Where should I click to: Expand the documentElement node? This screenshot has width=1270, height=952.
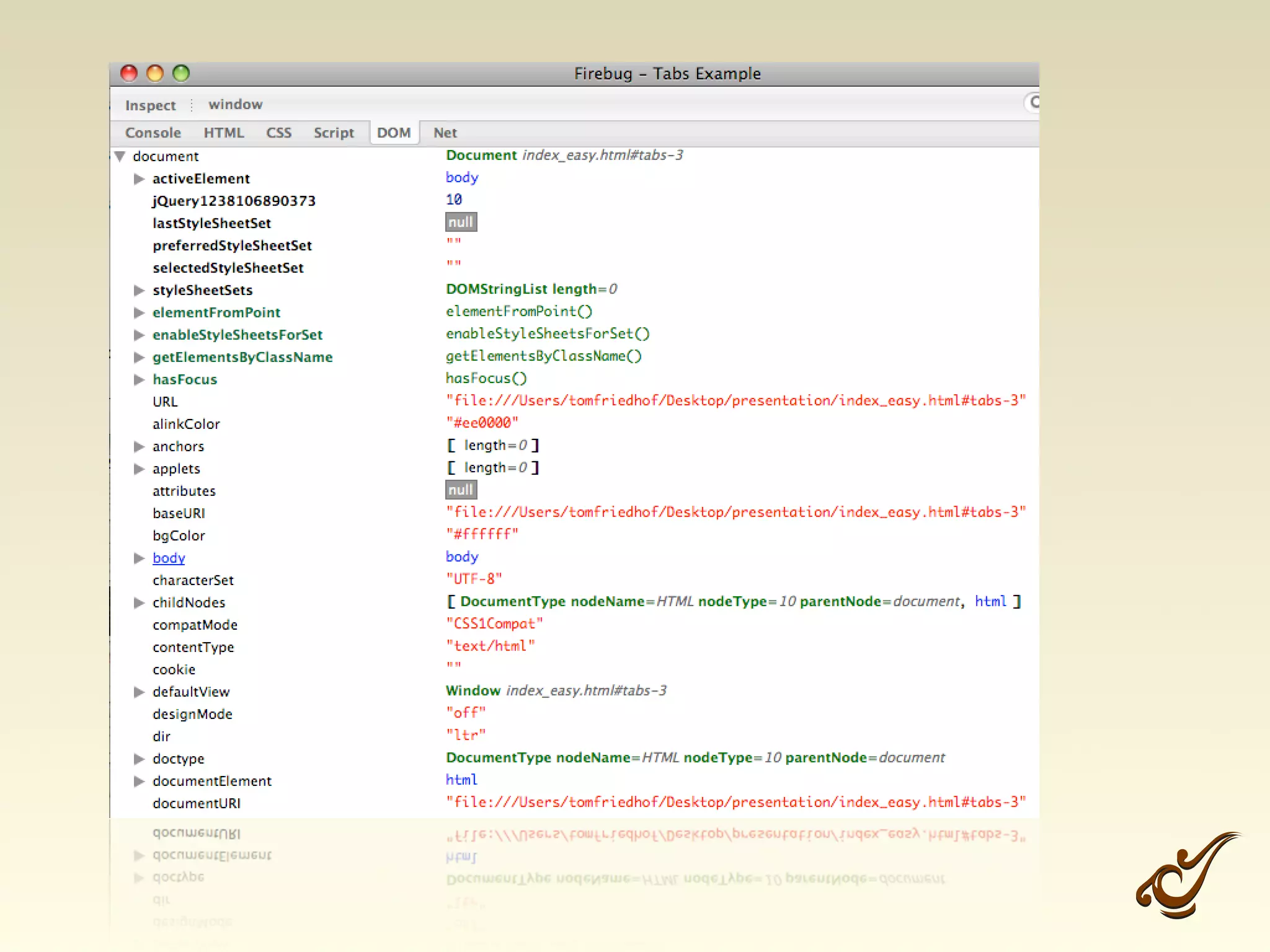pyautogui.click(x=140, y=782)
